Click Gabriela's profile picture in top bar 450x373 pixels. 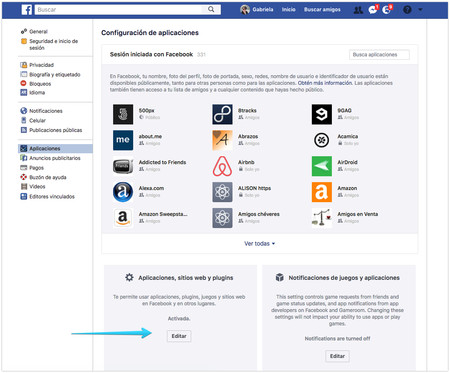[245, 10]
